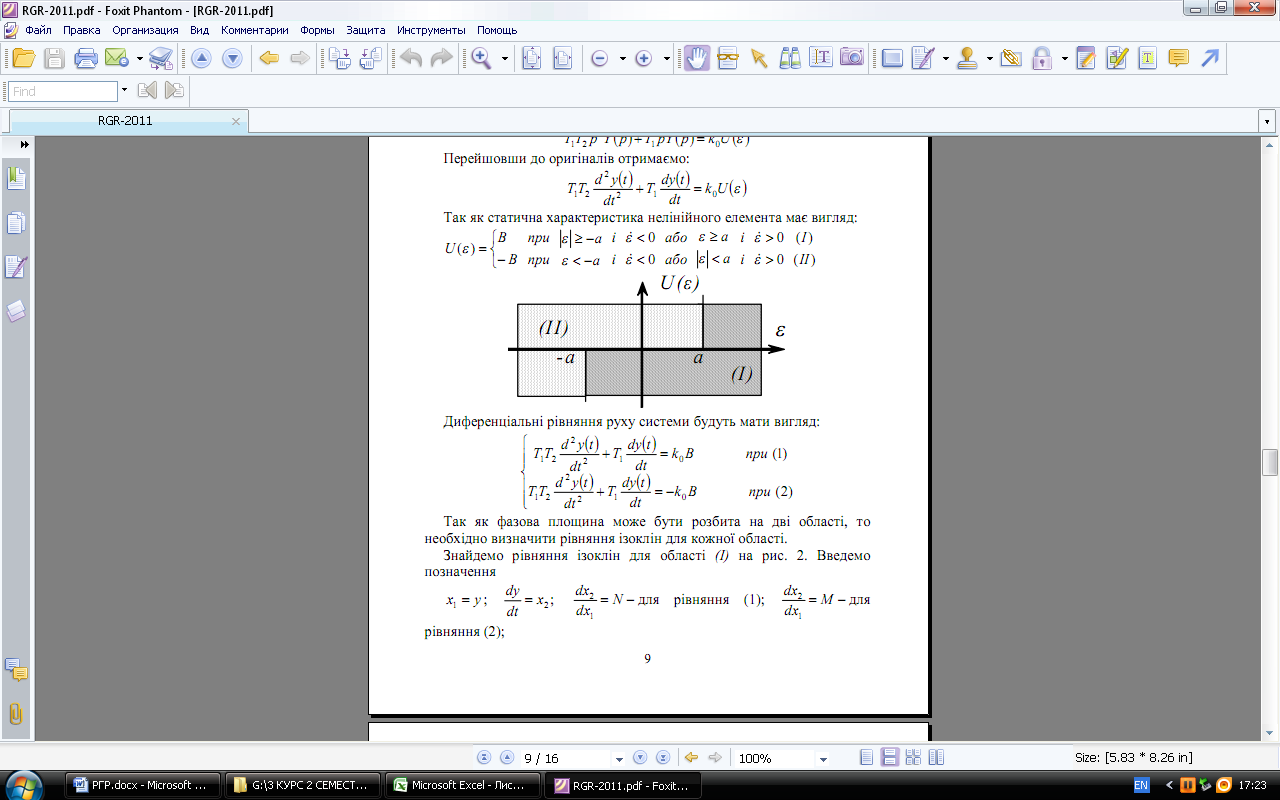Screen dimensions: 1280x800
Task: Open the Организация menu
Action: coord(145,30)
